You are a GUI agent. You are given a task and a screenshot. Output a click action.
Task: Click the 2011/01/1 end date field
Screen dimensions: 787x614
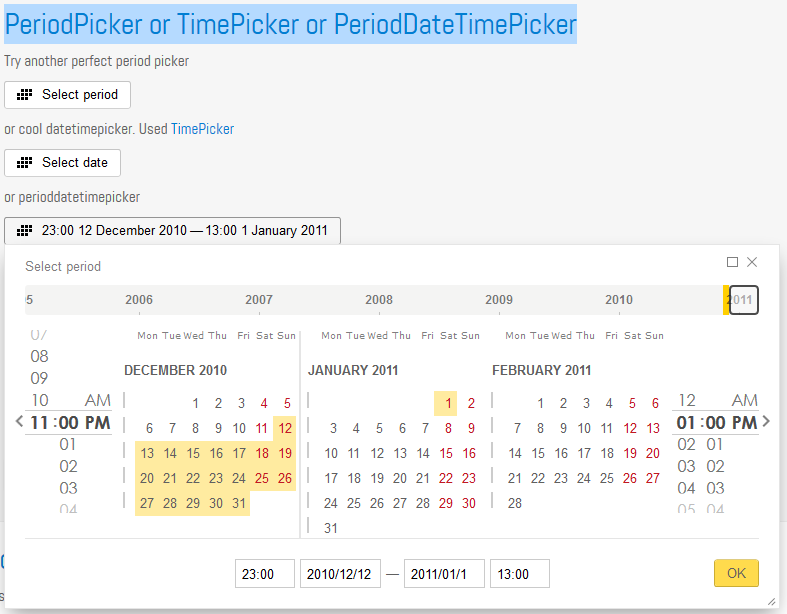444,574
